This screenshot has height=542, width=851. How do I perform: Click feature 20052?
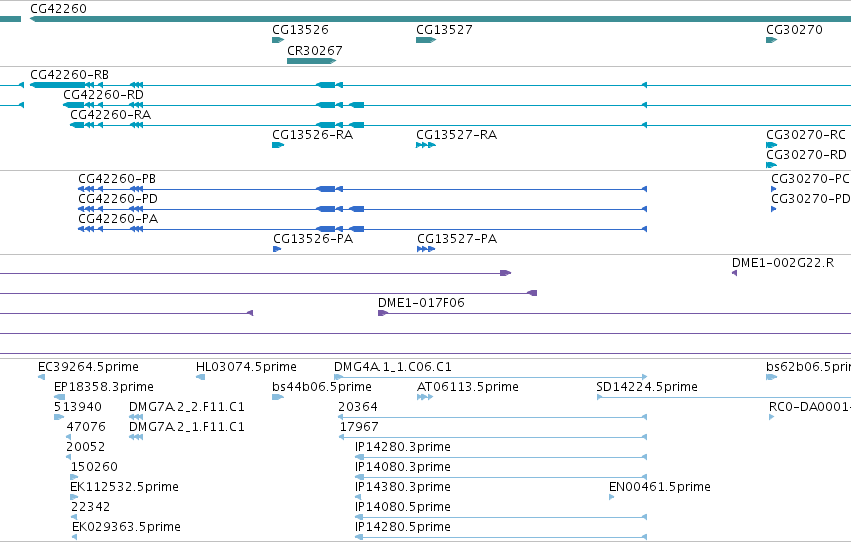coord(69,457)
